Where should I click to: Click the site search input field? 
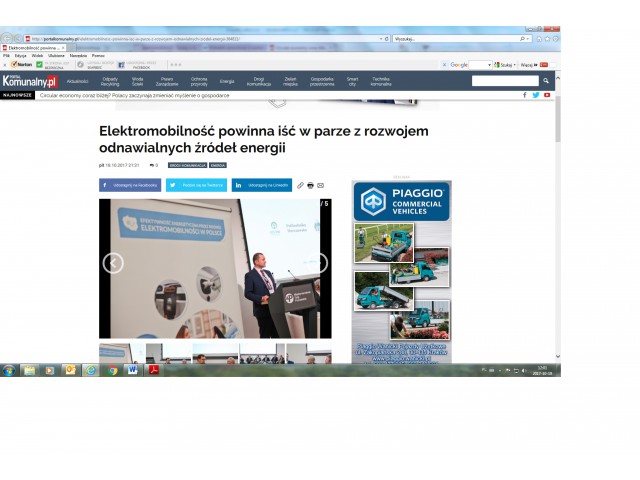[503, 81]
